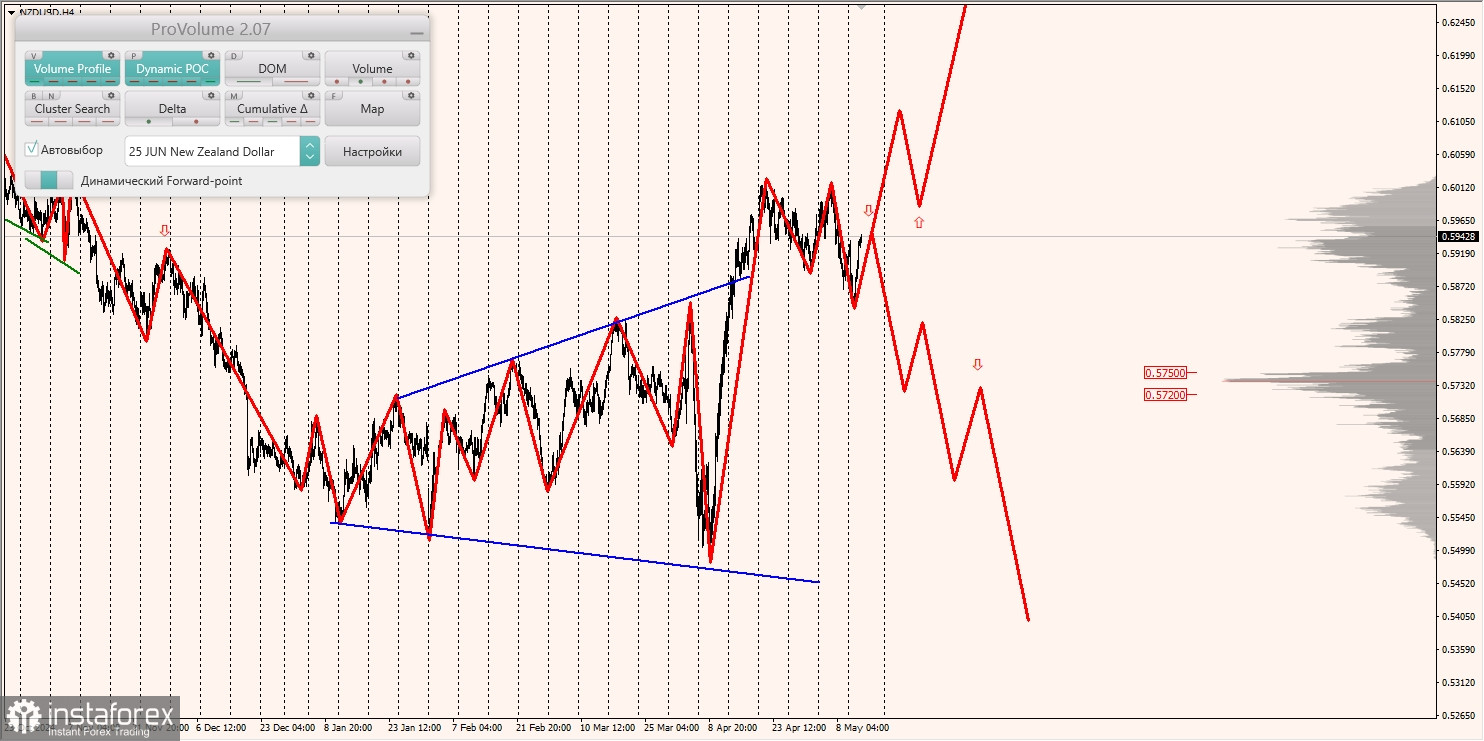Click the M hotkey tag on Cumulative Δ

pyautogui.click(x=234, y=96)
